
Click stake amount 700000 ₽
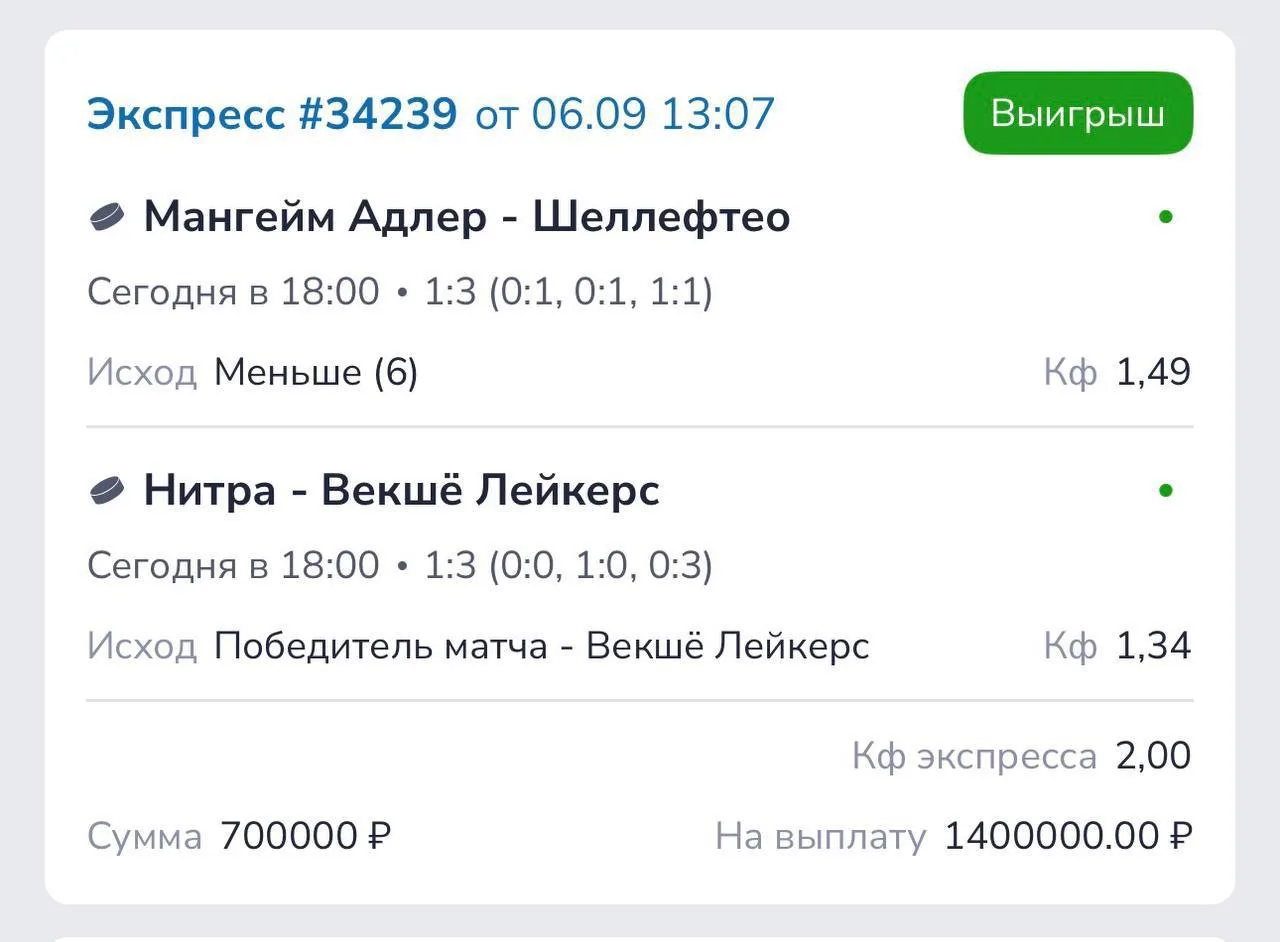click(x=305, y=836)
